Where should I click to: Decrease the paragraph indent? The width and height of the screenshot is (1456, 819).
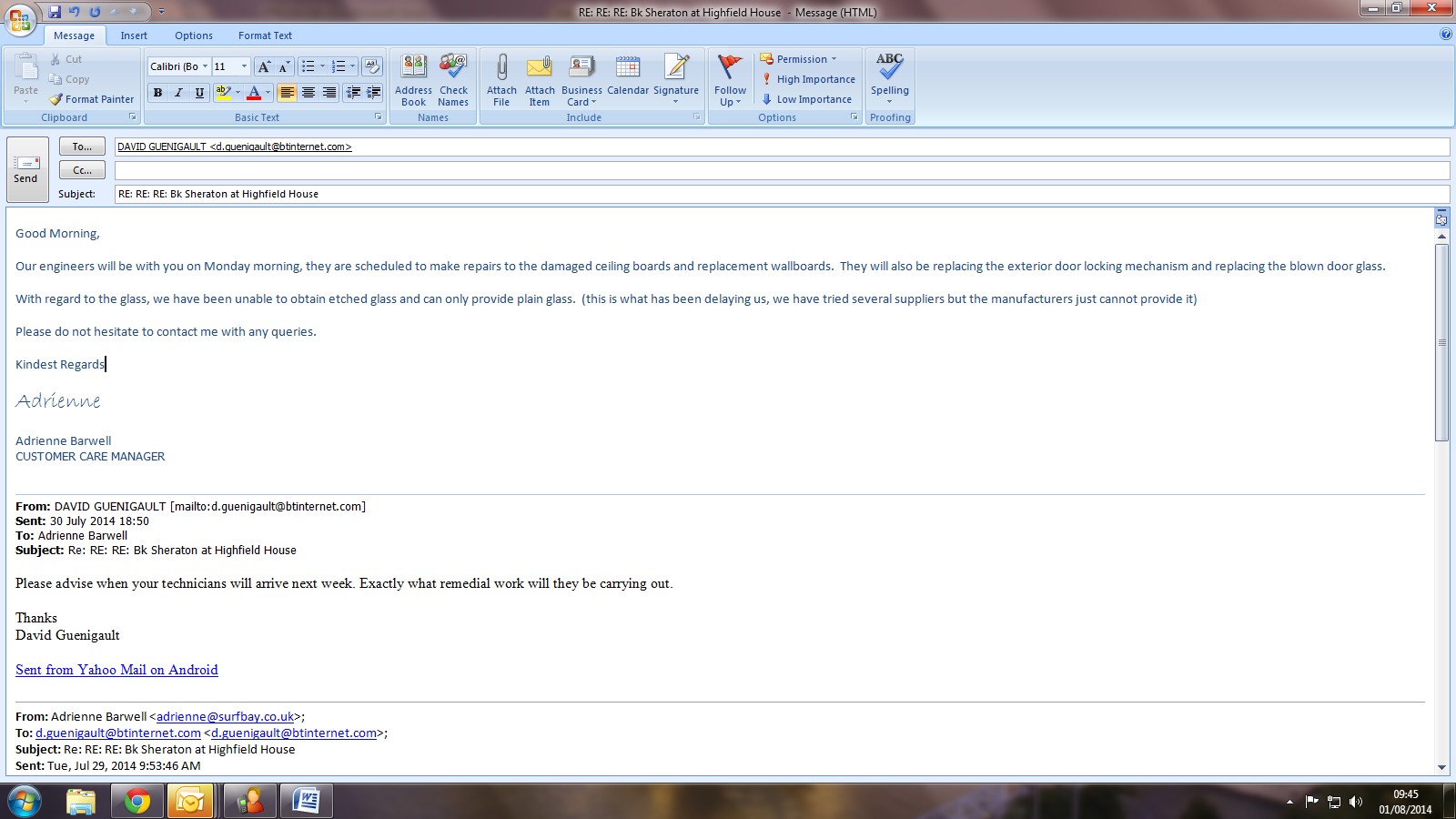tap(353, 93)
